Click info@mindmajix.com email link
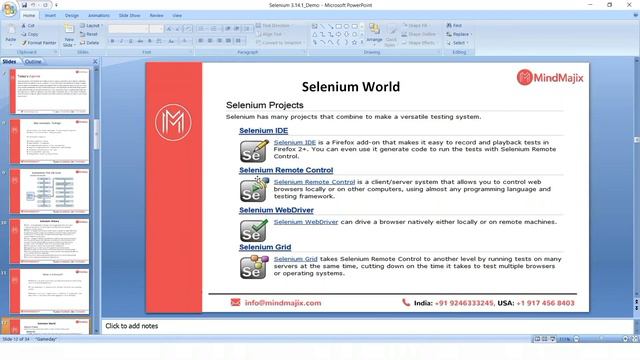Screen dimensions: 640x360 (283, 303)
